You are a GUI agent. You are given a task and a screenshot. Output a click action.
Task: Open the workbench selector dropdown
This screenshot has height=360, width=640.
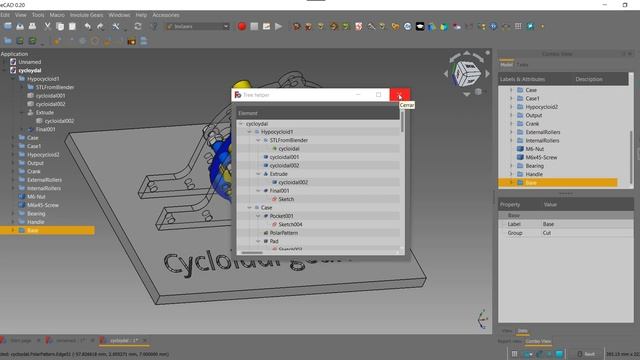click(198, 27)
